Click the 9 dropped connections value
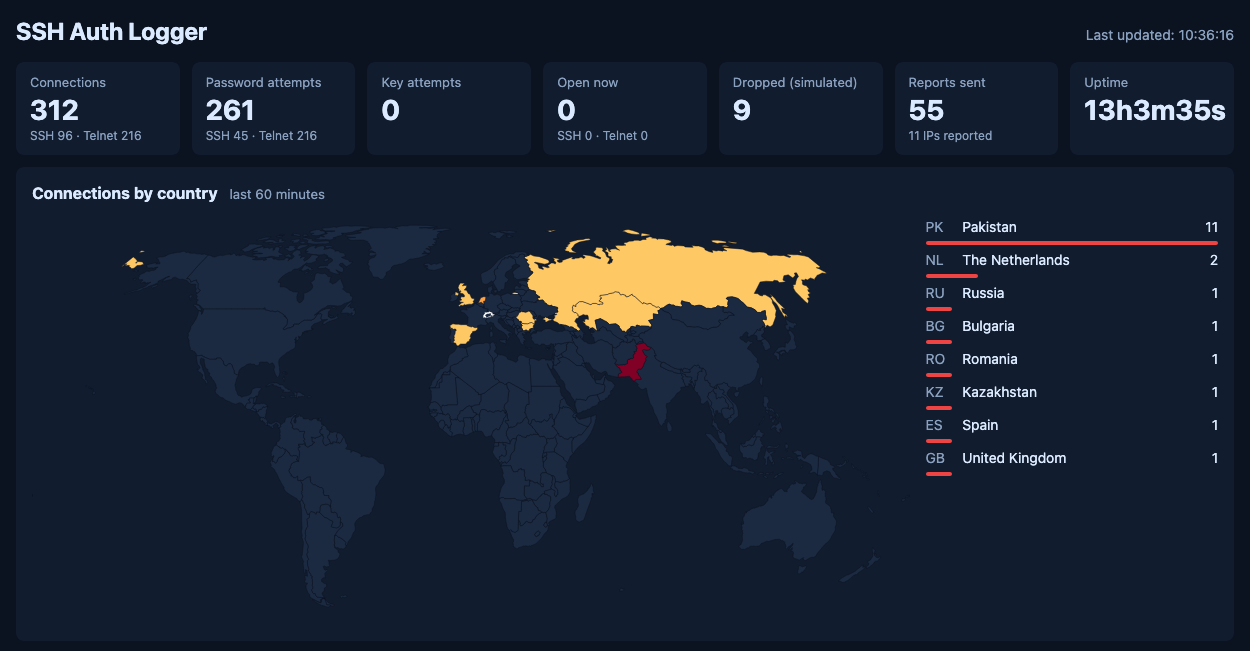The height and width of the screenshot is (651, 1250). pyautogui.click(x=742, y=110)
